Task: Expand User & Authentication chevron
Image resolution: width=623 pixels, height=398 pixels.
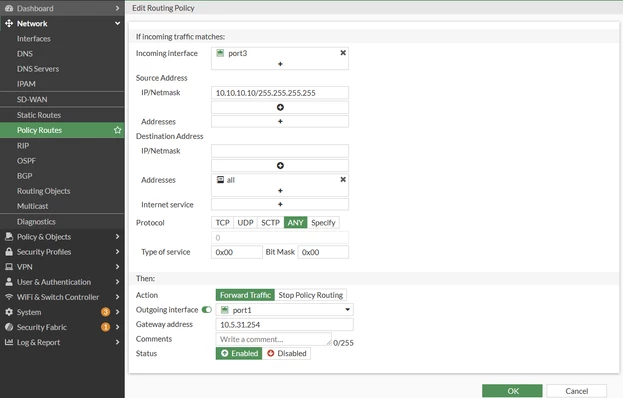Action: [117, 282]
